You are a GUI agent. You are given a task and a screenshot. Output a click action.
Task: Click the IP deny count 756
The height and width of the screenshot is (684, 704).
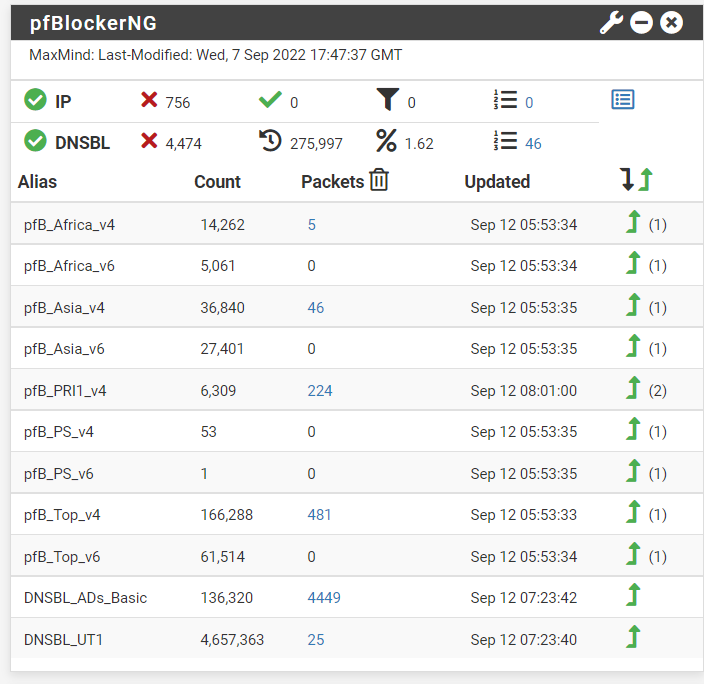[178, 103]
